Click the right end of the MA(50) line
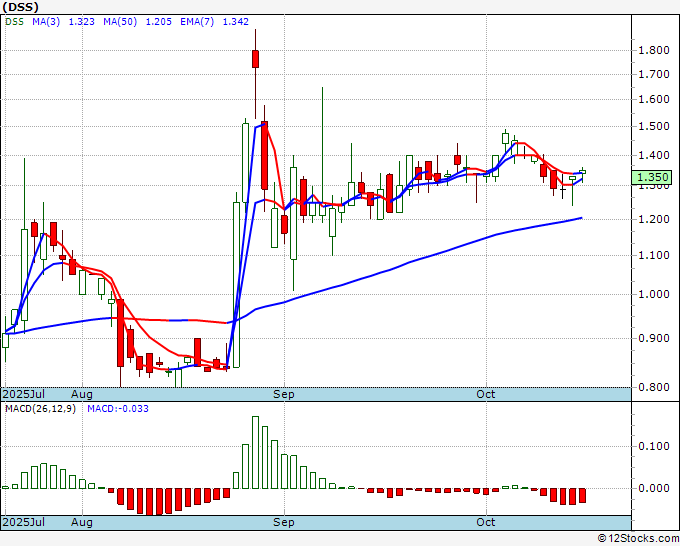 click(x=581, y=218)
